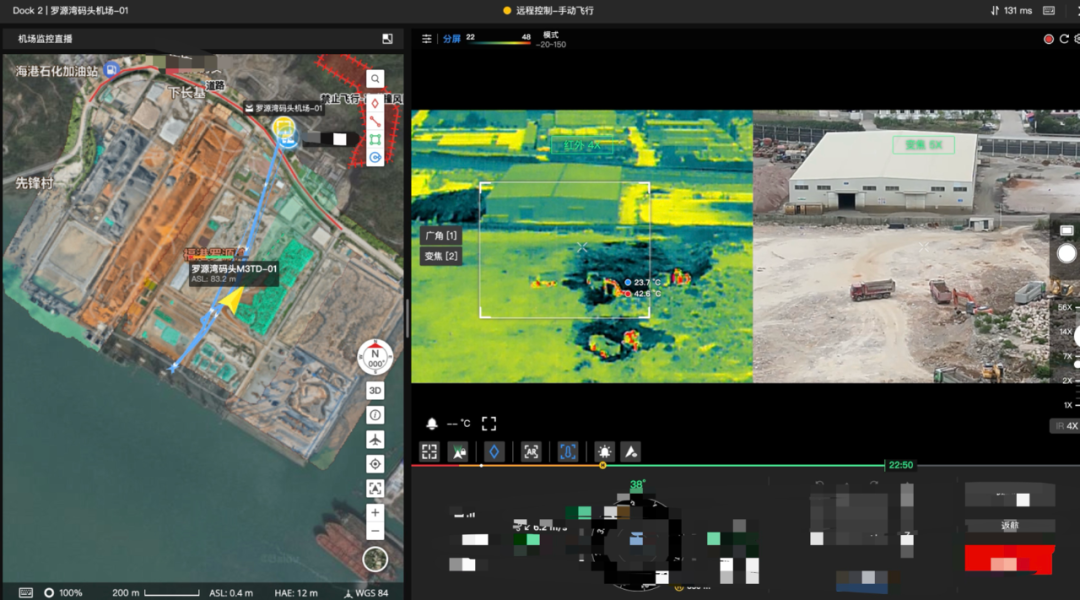Image resolution: width=1080 pixels, height=600 pixels.
Task: Select the 变焦 [2] zoom camera option
Action: point(441,257)
